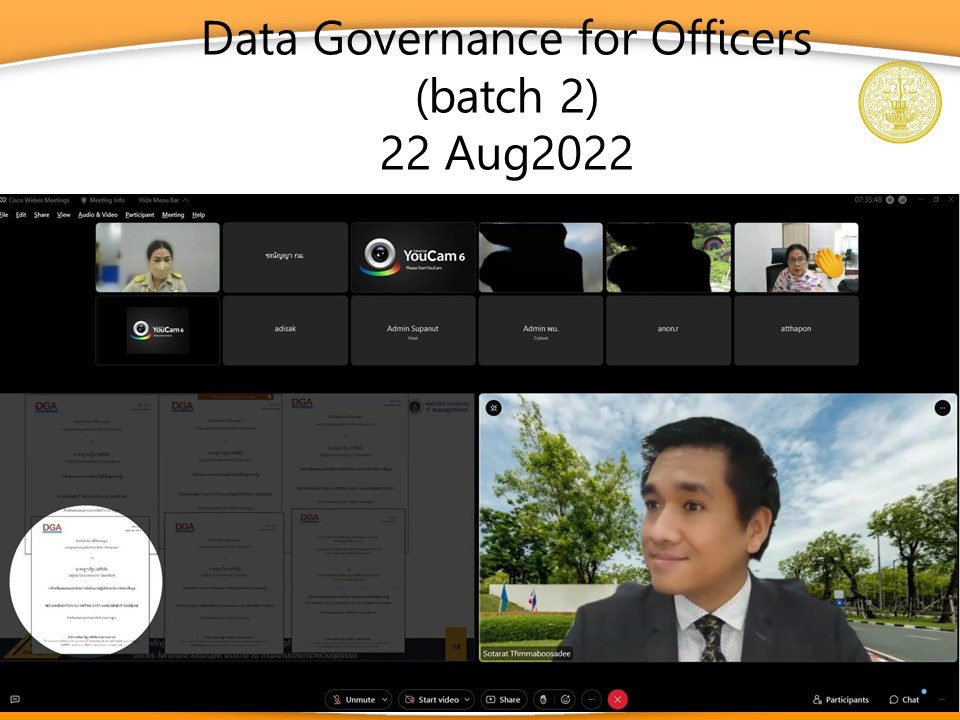
Task: Open the Participant menu
Action: point(139,215)
